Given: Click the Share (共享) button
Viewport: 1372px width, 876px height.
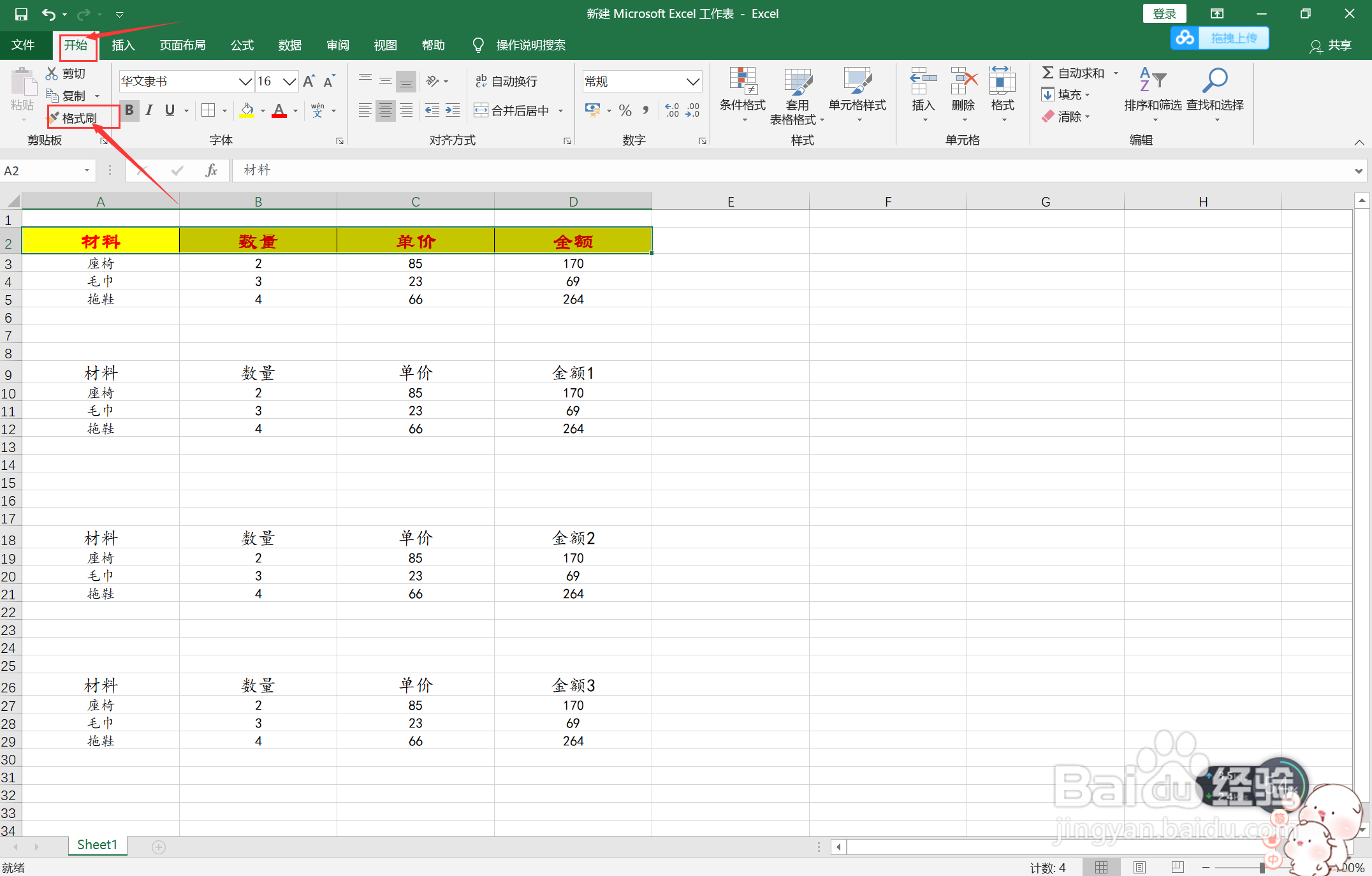Looking at the screenshot, I should point(1331,46).
